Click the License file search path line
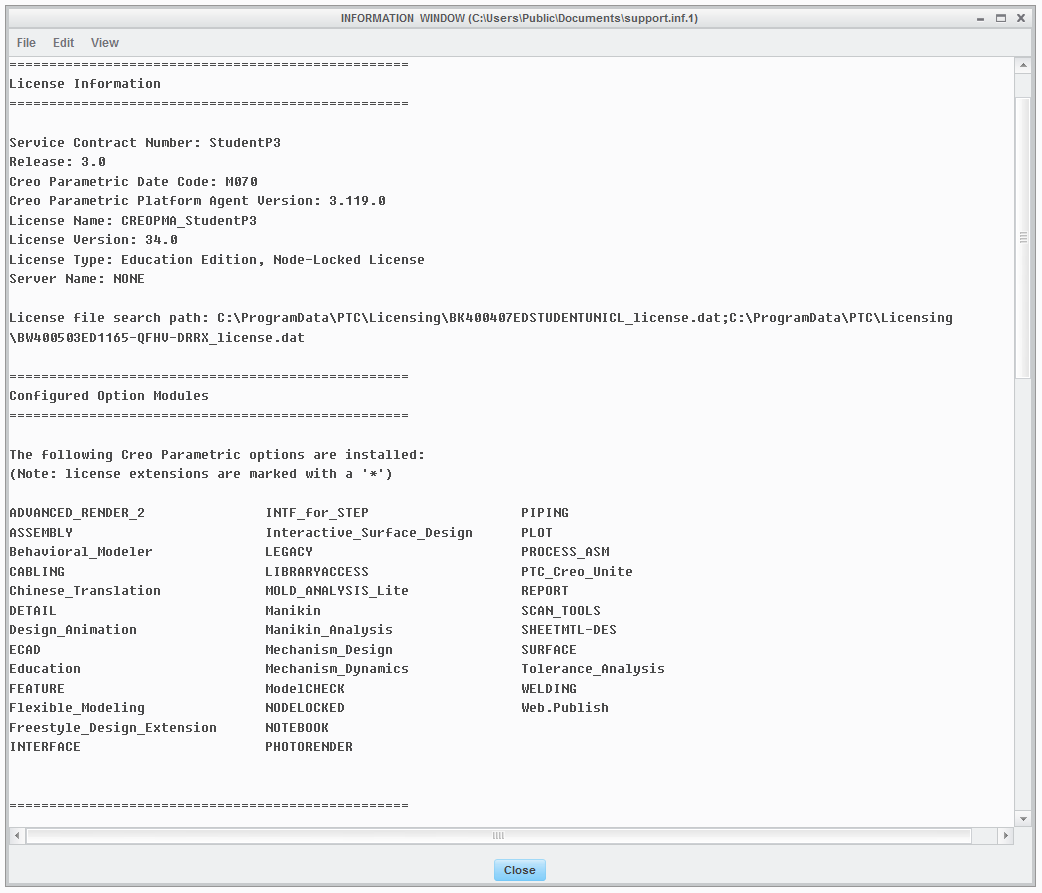The image size is (1042, 893). (480, 318)
